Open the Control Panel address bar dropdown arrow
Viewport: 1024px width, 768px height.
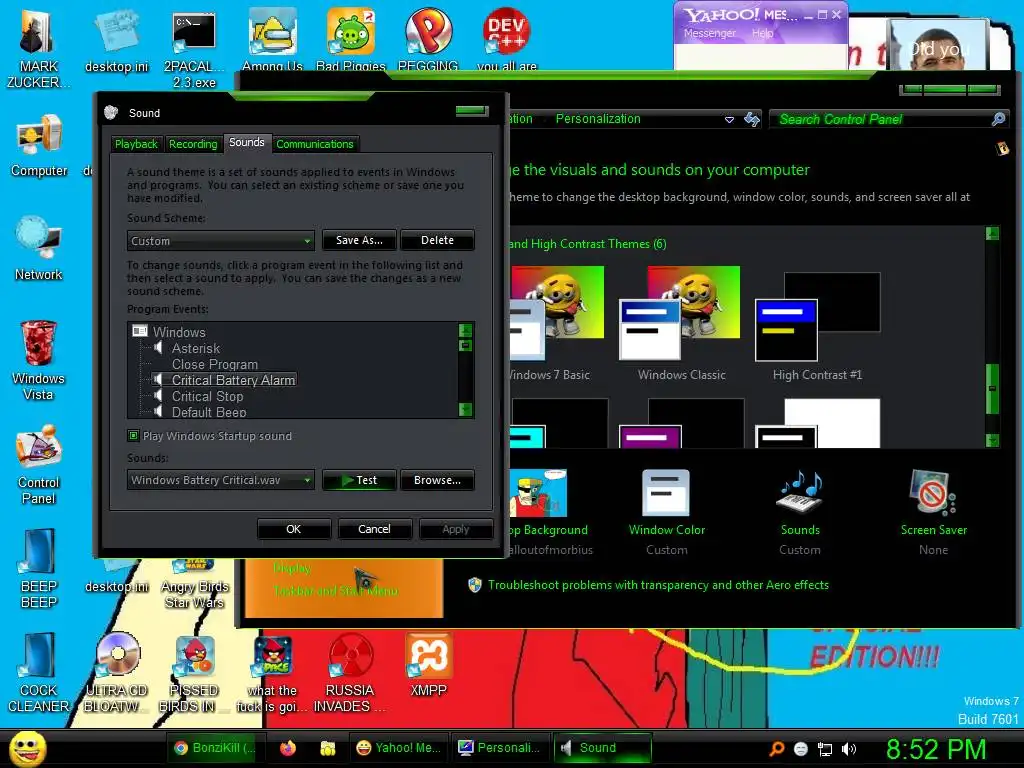click(729, 120)
